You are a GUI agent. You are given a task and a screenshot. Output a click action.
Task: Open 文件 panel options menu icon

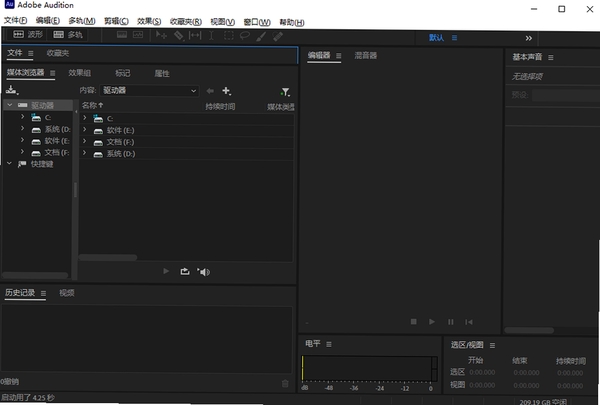pyautogui.click(x=31, y=53)
